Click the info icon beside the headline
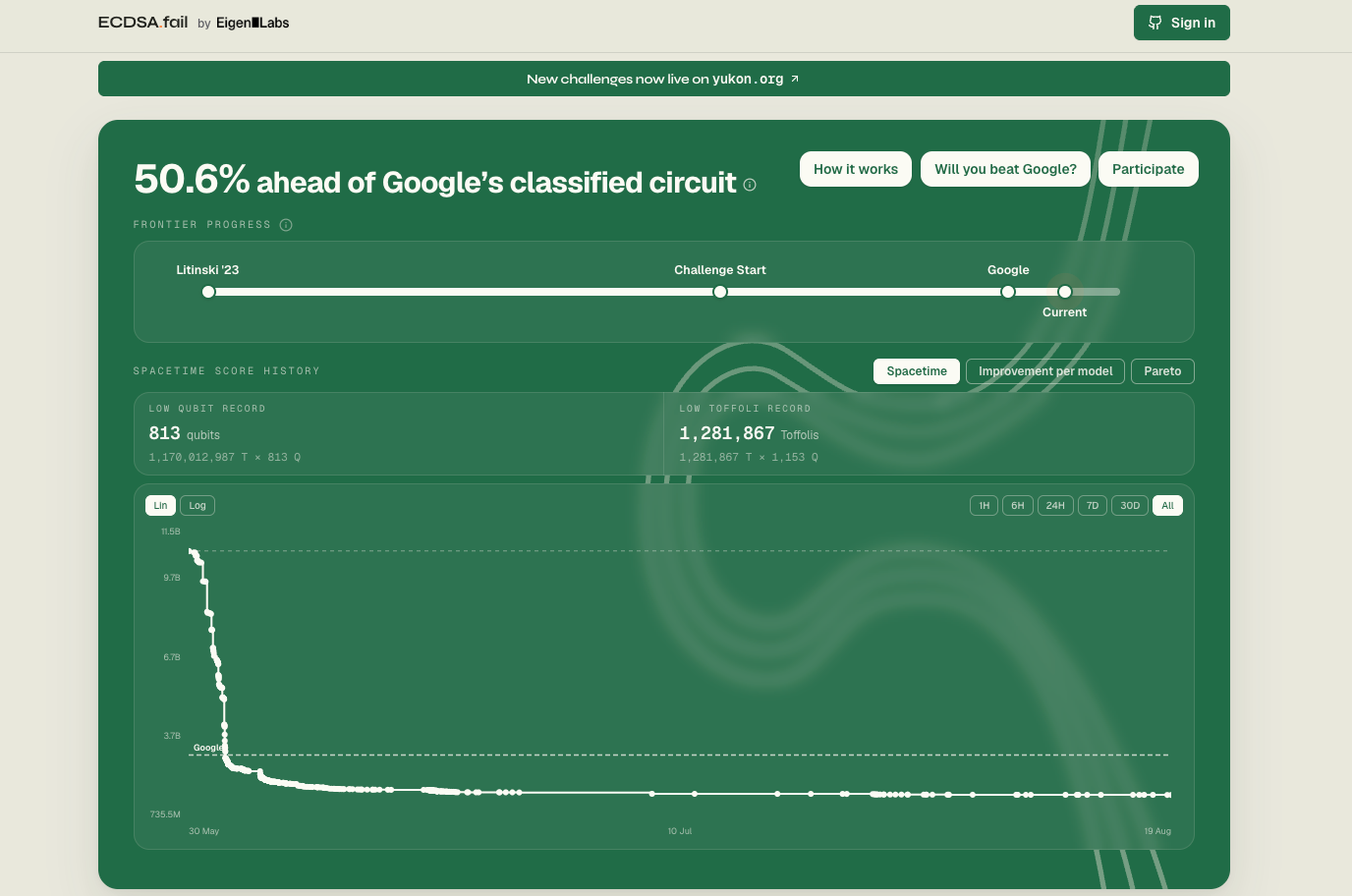The width and height of the screenshot is (1352, 896). click(750, 185)
